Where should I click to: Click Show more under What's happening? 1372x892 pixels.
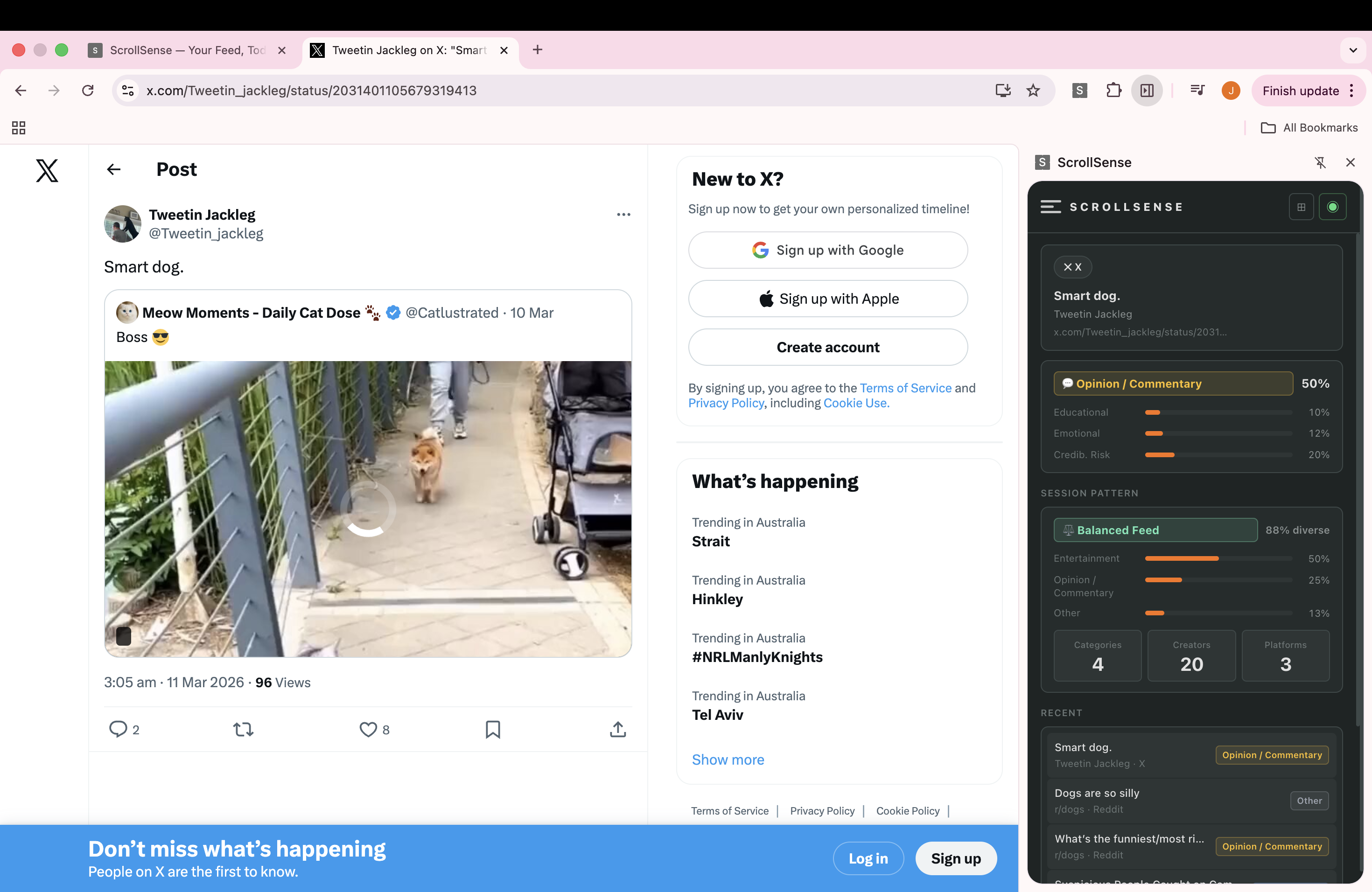click(728, 760)
